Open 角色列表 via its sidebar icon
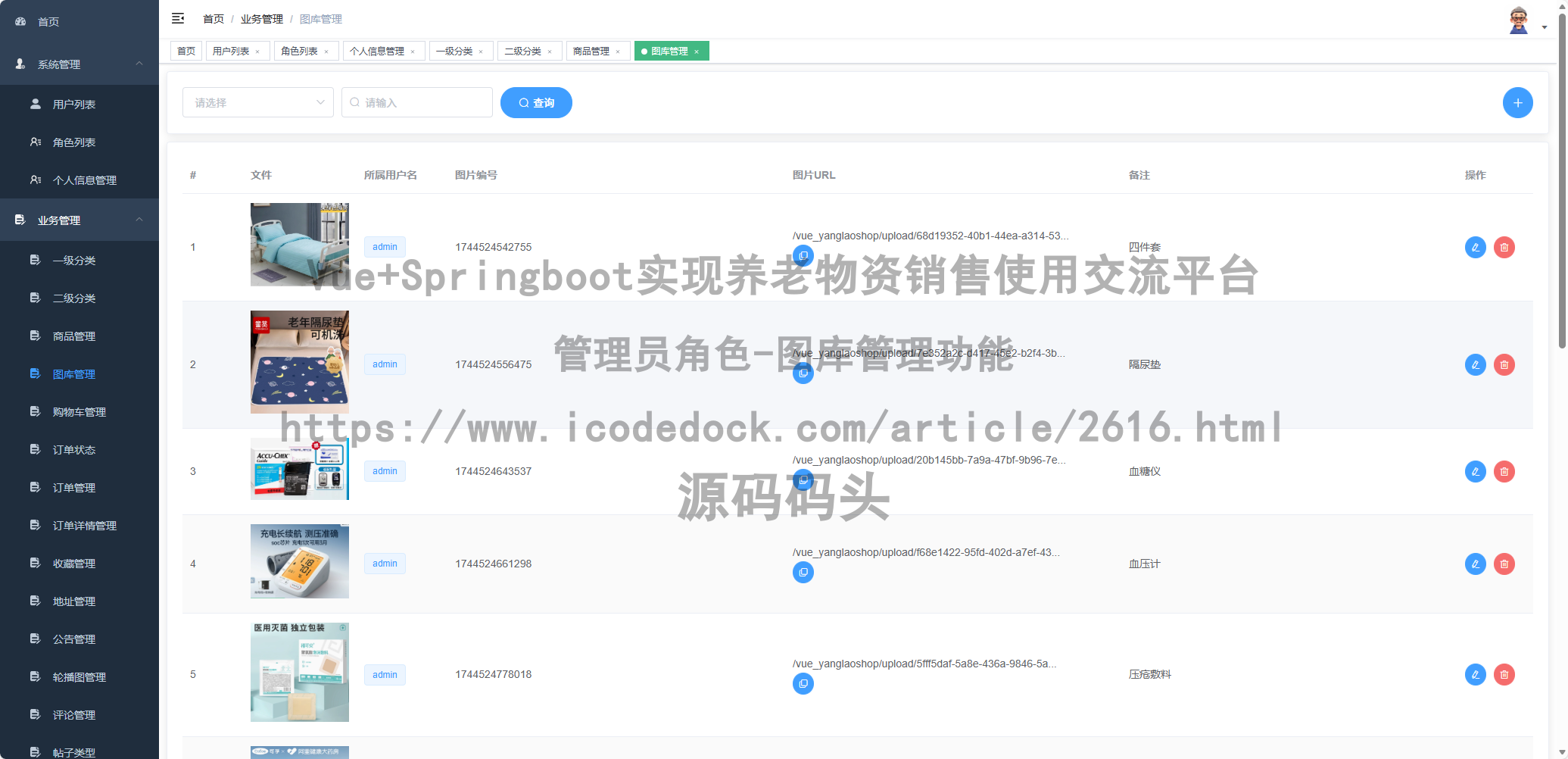 pyautogui.click(x=35, y=142)
